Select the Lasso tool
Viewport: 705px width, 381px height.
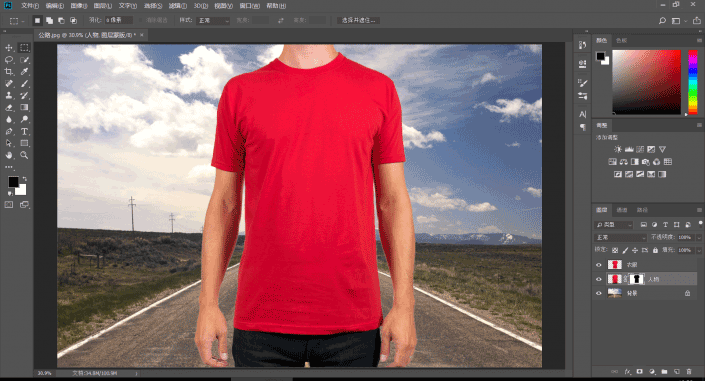9,60
